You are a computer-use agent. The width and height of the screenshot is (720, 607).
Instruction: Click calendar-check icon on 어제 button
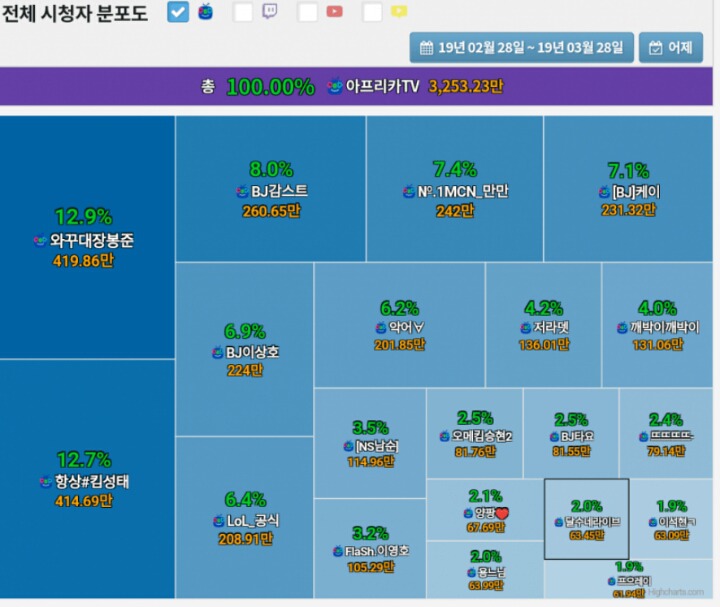point(656,48)
